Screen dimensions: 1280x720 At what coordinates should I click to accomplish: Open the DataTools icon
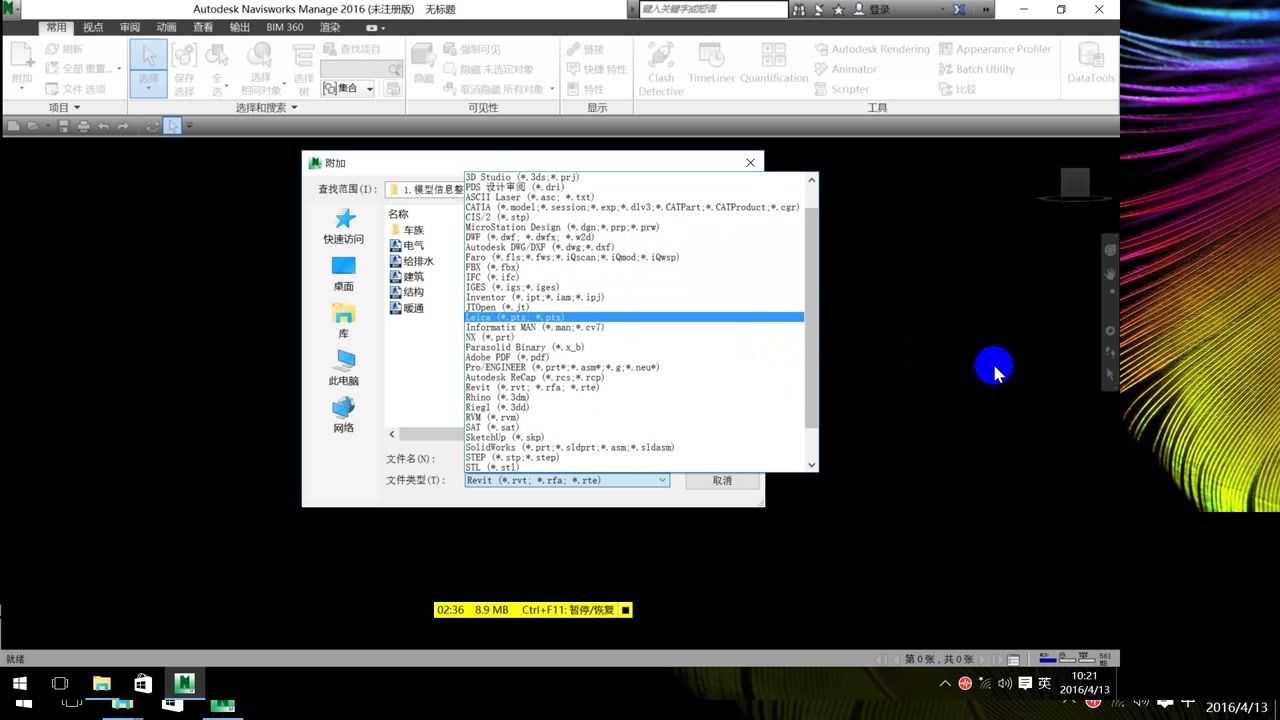click(1090, 63)
